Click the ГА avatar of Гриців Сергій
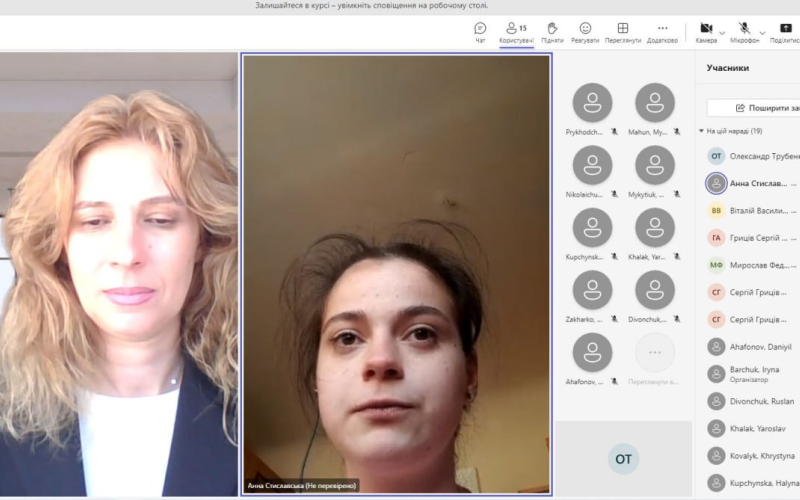 tap(716, 238)
